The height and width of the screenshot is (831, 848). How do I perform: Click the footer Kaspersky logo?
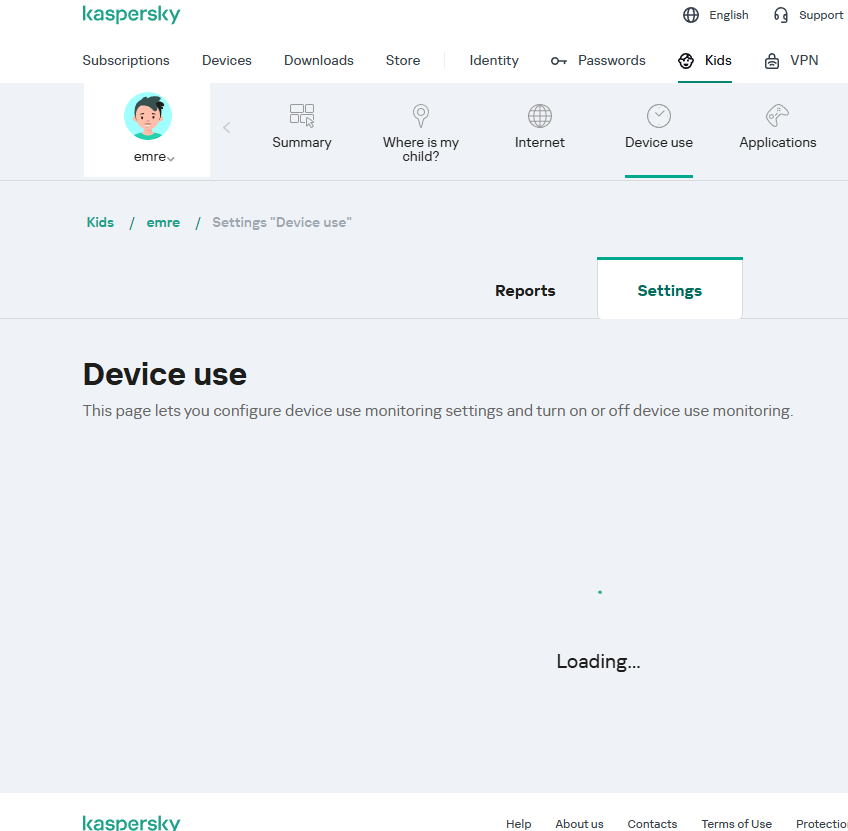pos(131,823)
